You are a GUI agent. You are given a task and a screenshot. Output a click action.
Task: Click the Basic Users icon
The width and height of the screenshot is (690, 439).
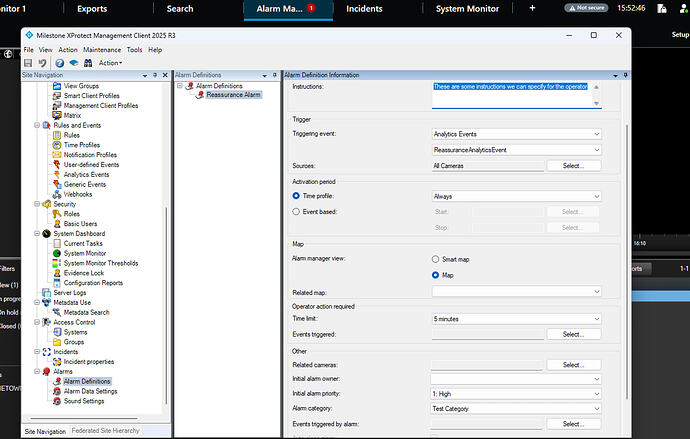point(57,223)
